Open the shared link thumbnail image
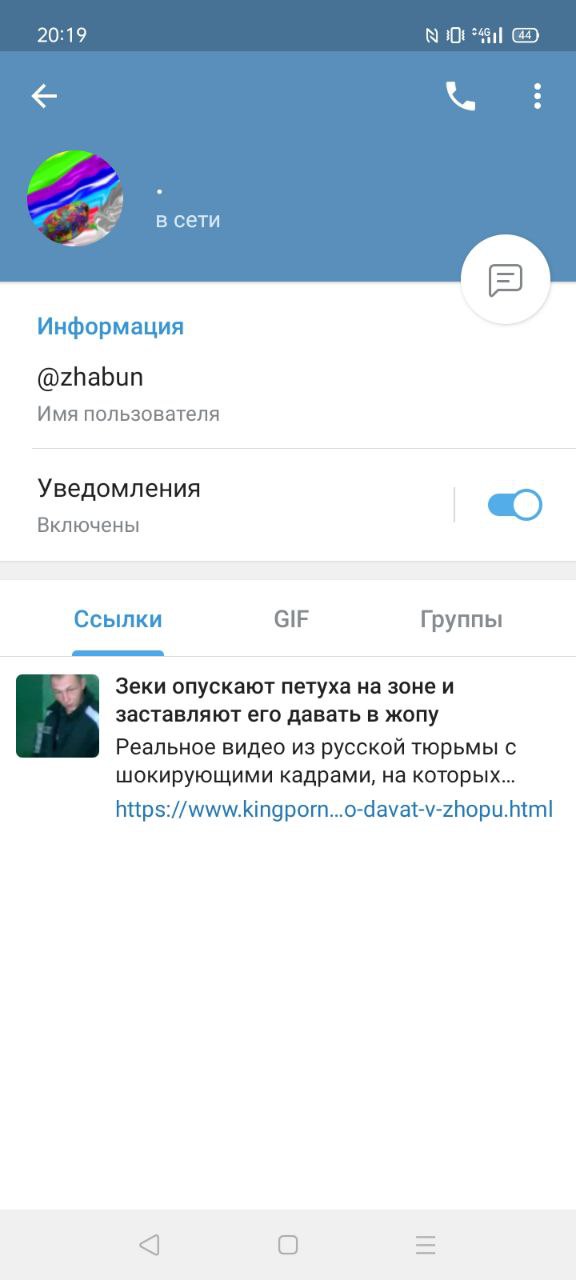This screenshot has height=1280, width=576. coord(58,716)
